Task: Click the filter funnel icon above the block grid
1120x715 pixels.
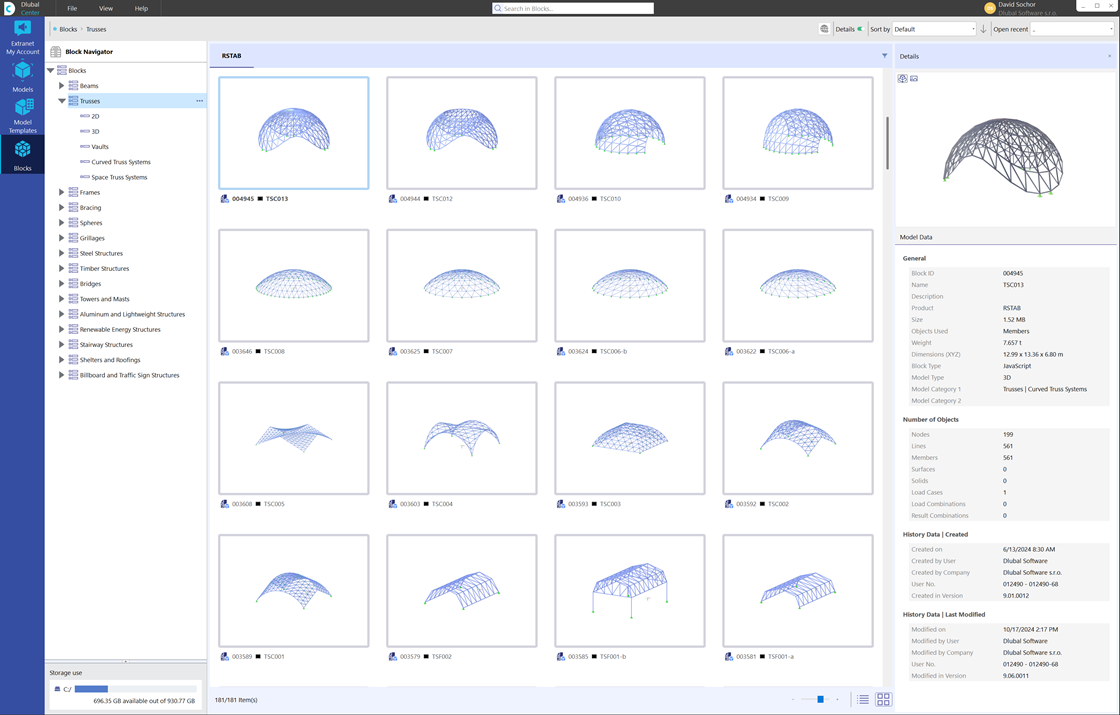Action: (883, 55)
